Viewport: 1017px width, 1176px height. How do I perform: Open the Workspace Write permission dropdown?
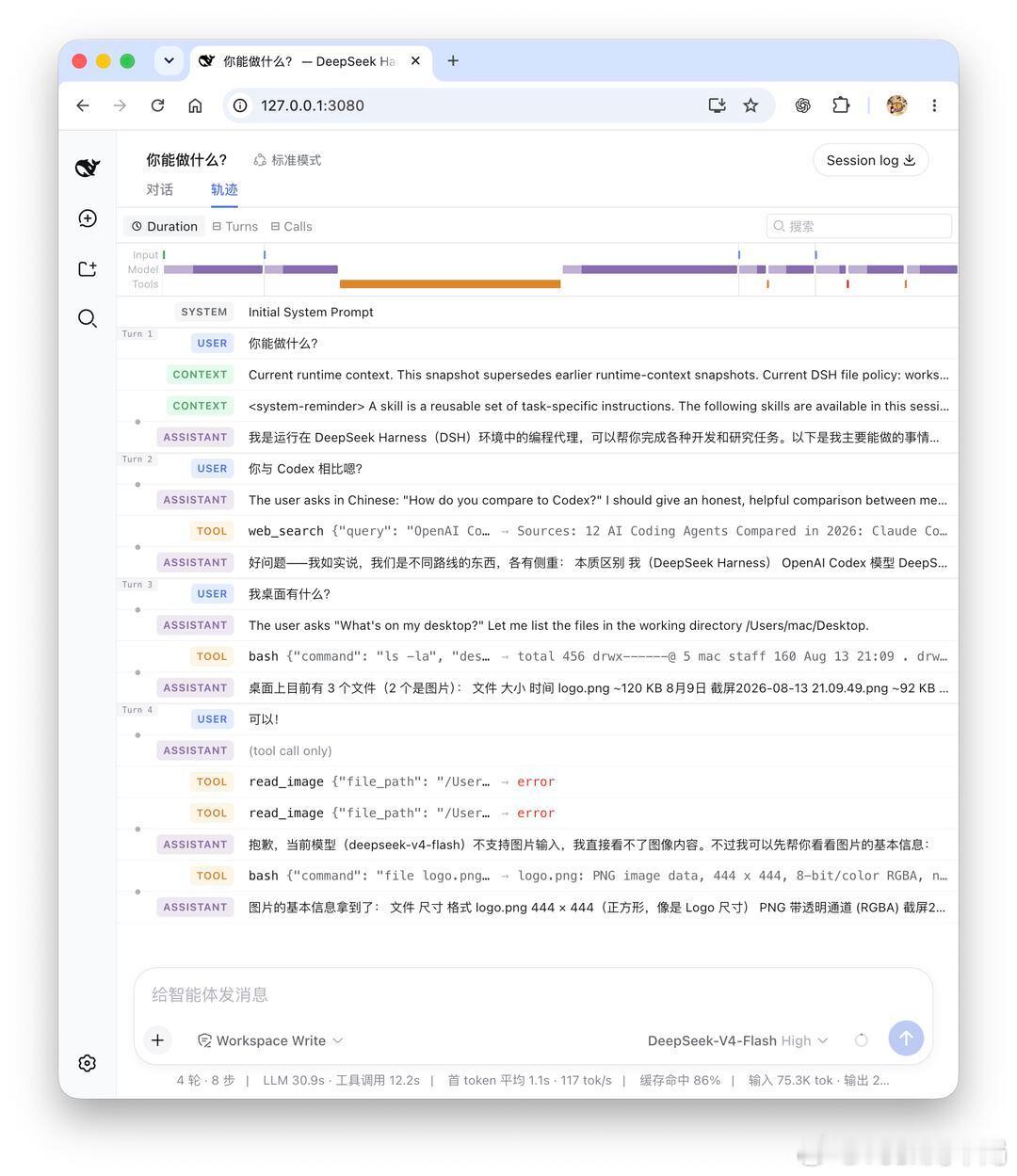tap(269, 1040)
